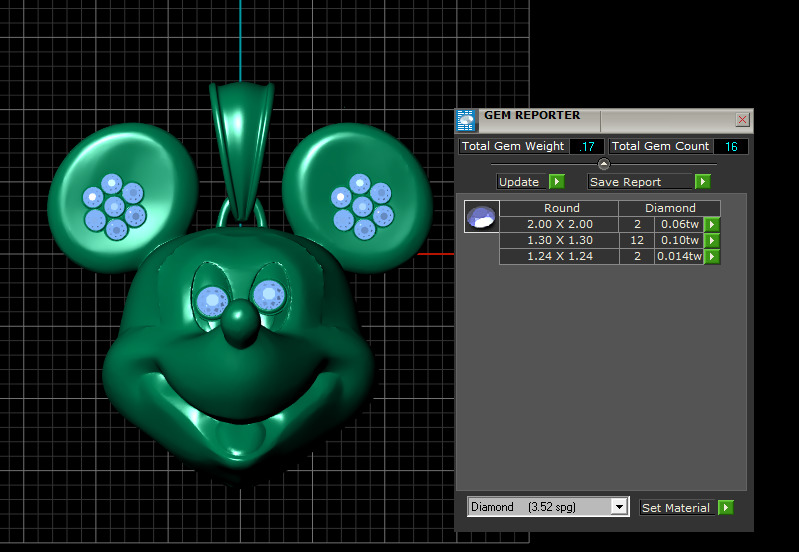This screenshot has height=552, width=799.
Task: Click the green arrow beside Update
Action: point(556,181)
